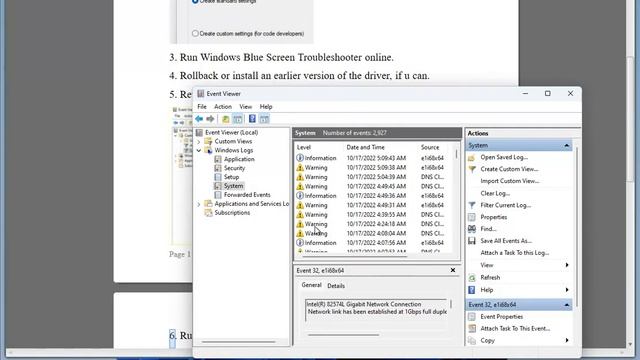The image size is (640, 360).
Task: Select the Application log in the tree
Action: coord(239,159)
